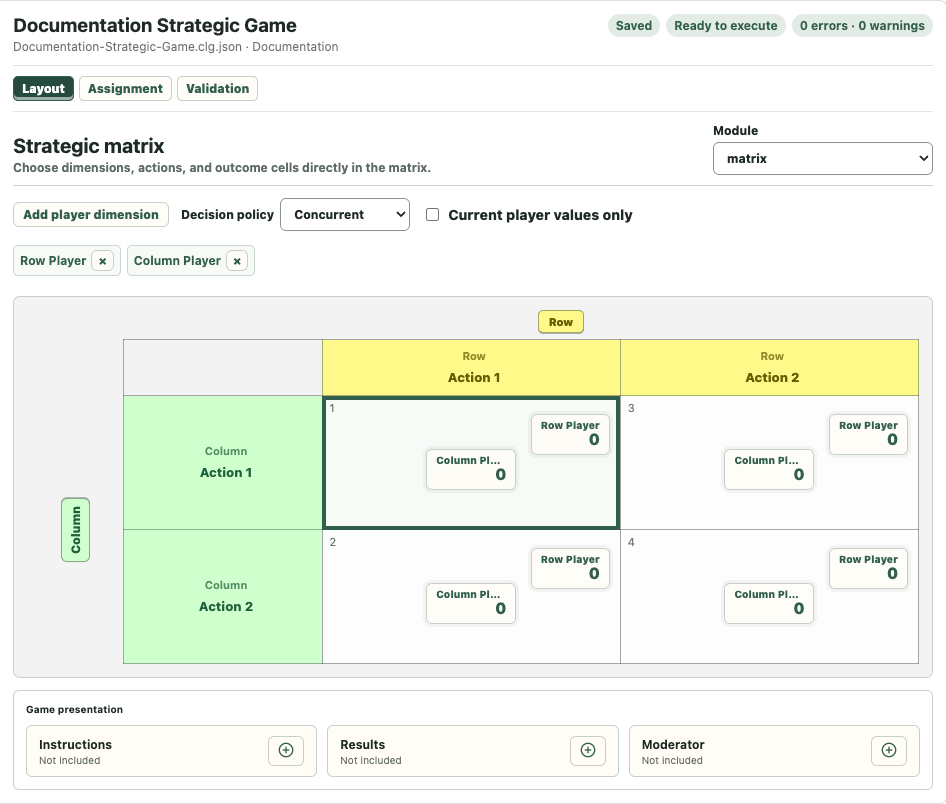Add Results with its plus icon

coord(588,750)
